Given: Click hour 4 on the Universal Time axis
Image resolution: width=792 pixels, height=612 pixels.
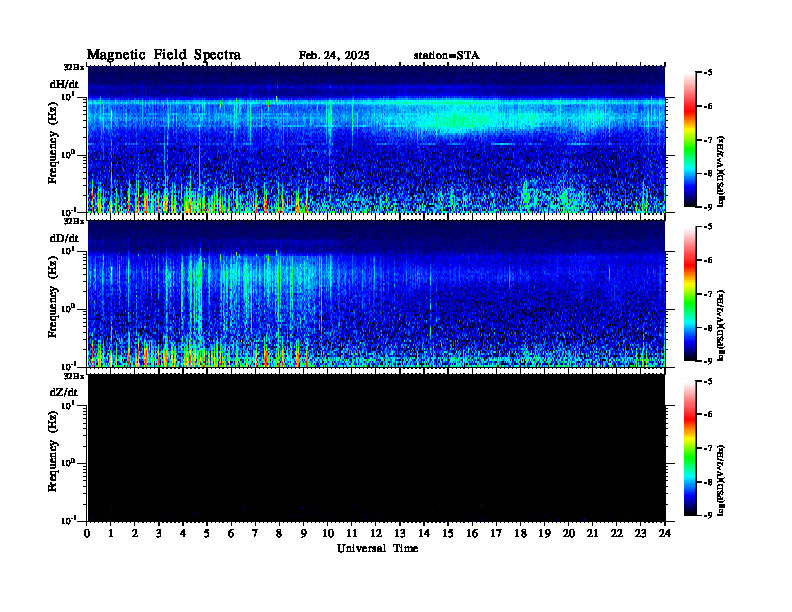Looking at the screenshot, I should tap(183, 533).
